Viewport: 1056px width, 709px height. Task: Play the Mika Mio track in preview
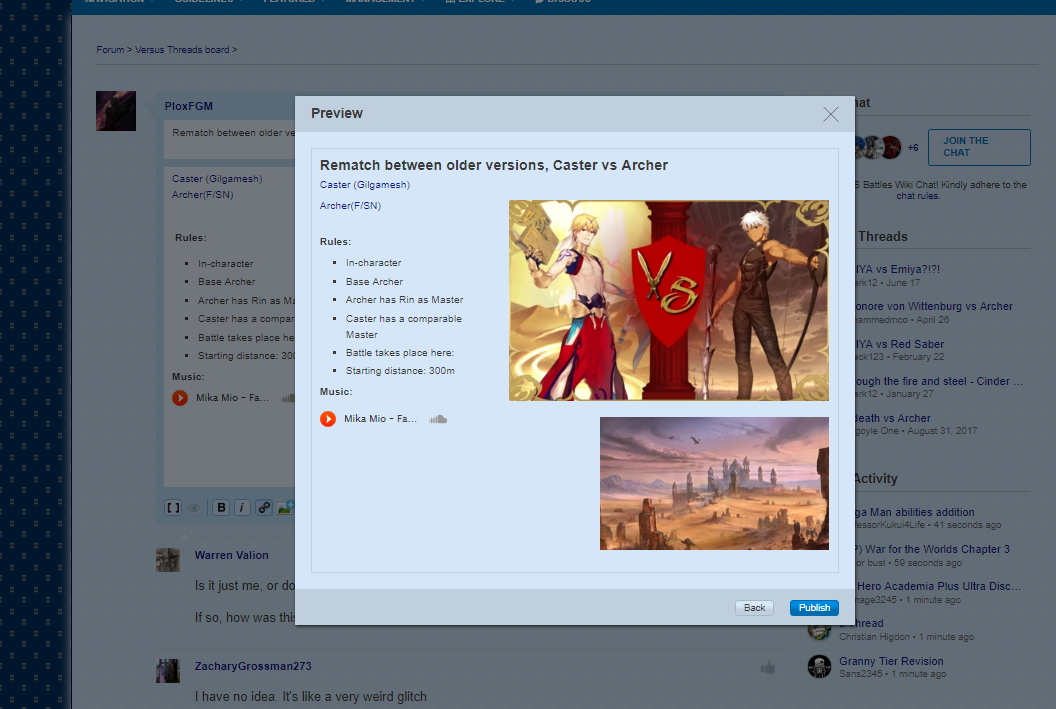pos(328,419)
